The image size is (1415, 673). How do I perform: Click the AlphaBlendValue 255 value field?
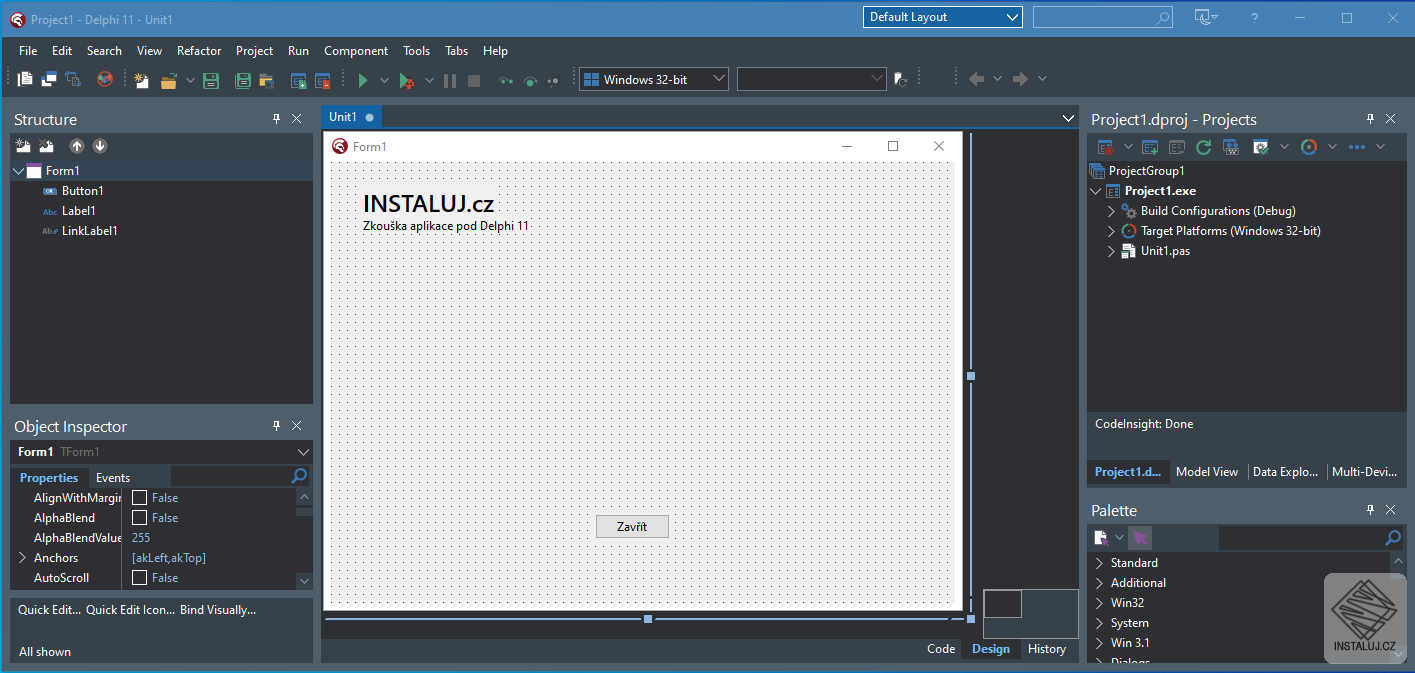pyautogui.click(x=212, y=537)
